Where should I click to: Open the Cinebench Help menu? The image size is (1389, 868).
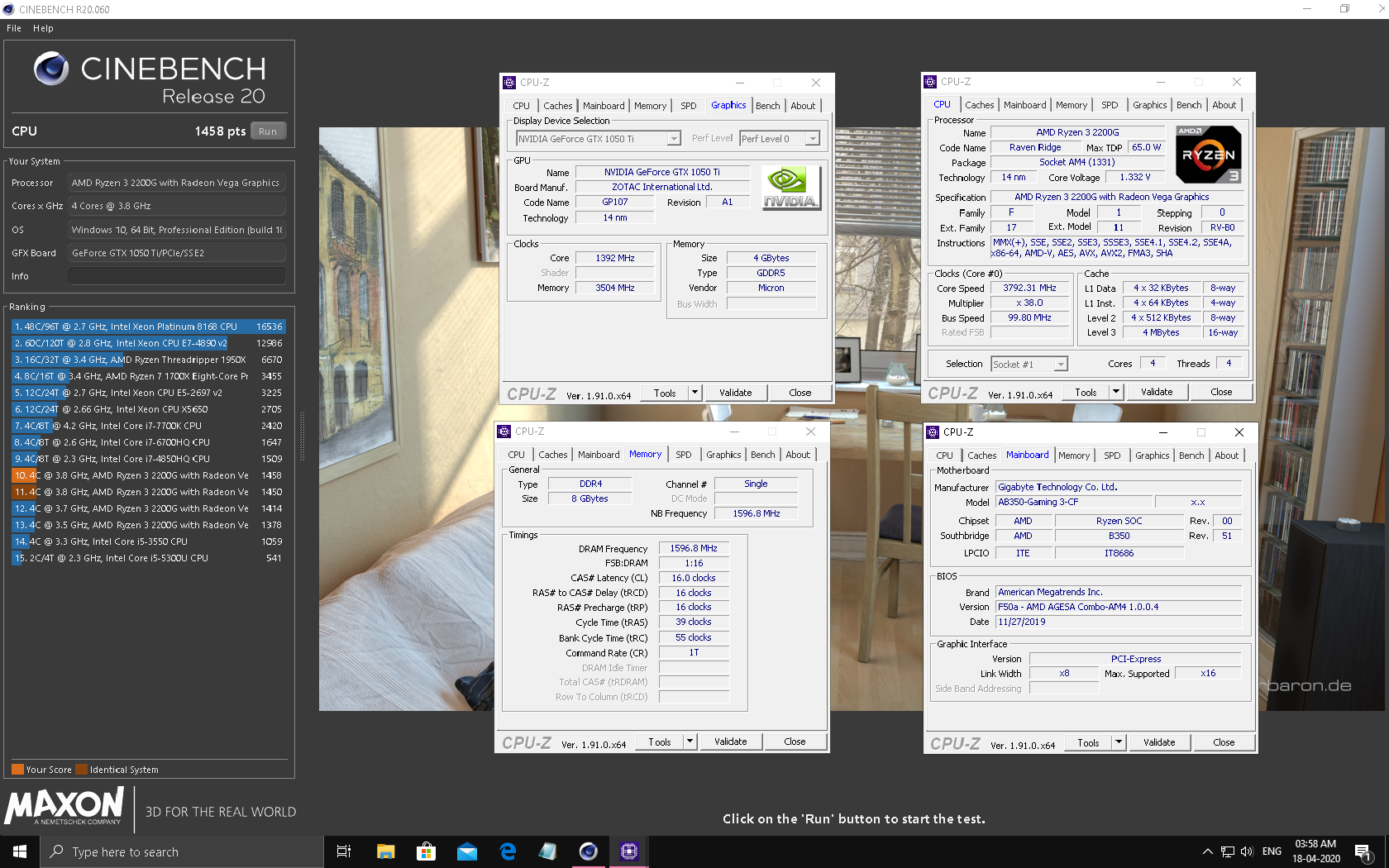tap(43, 28)
